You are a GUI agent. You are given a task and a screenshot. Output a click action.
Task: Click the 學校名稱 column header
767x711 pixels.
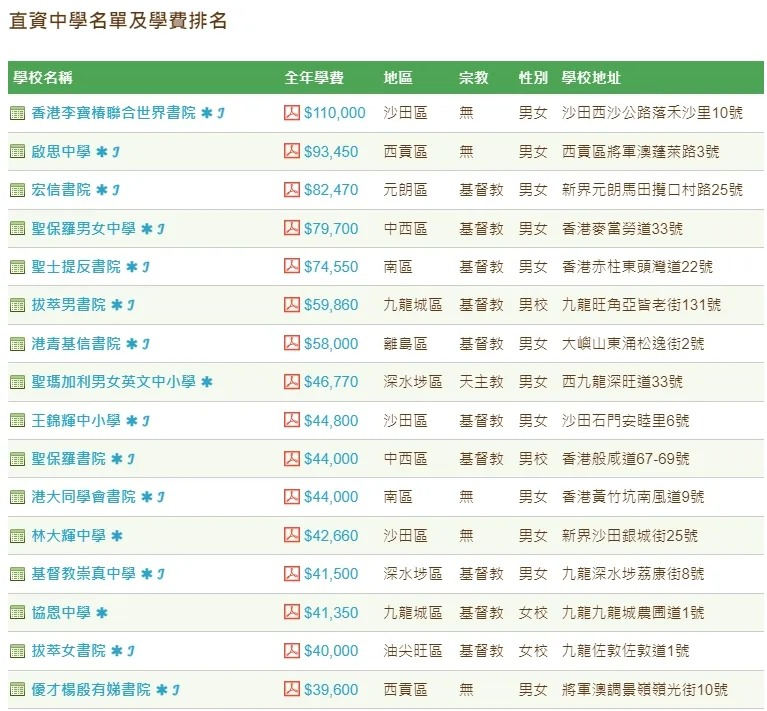[x=43, y=78]
